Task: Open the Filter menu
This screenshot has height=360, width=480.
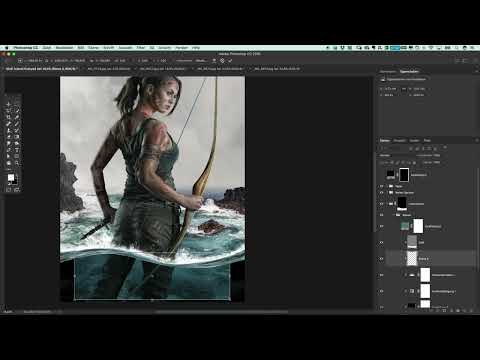Action: coord(141,48)
